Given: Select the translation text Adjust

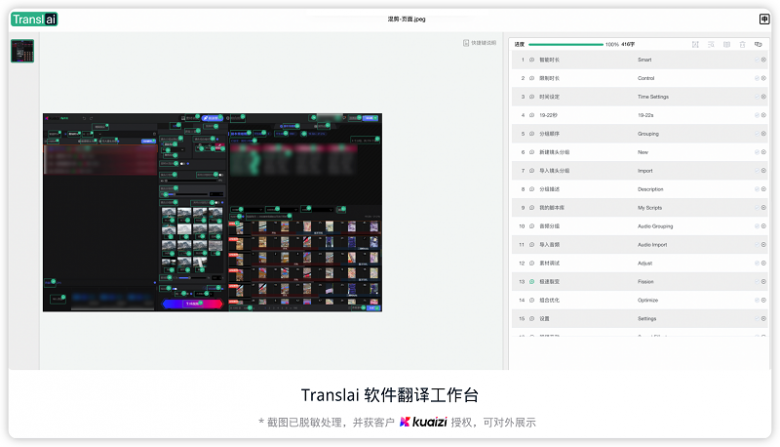Looking at the screenshot, I should tap(645, 263).
